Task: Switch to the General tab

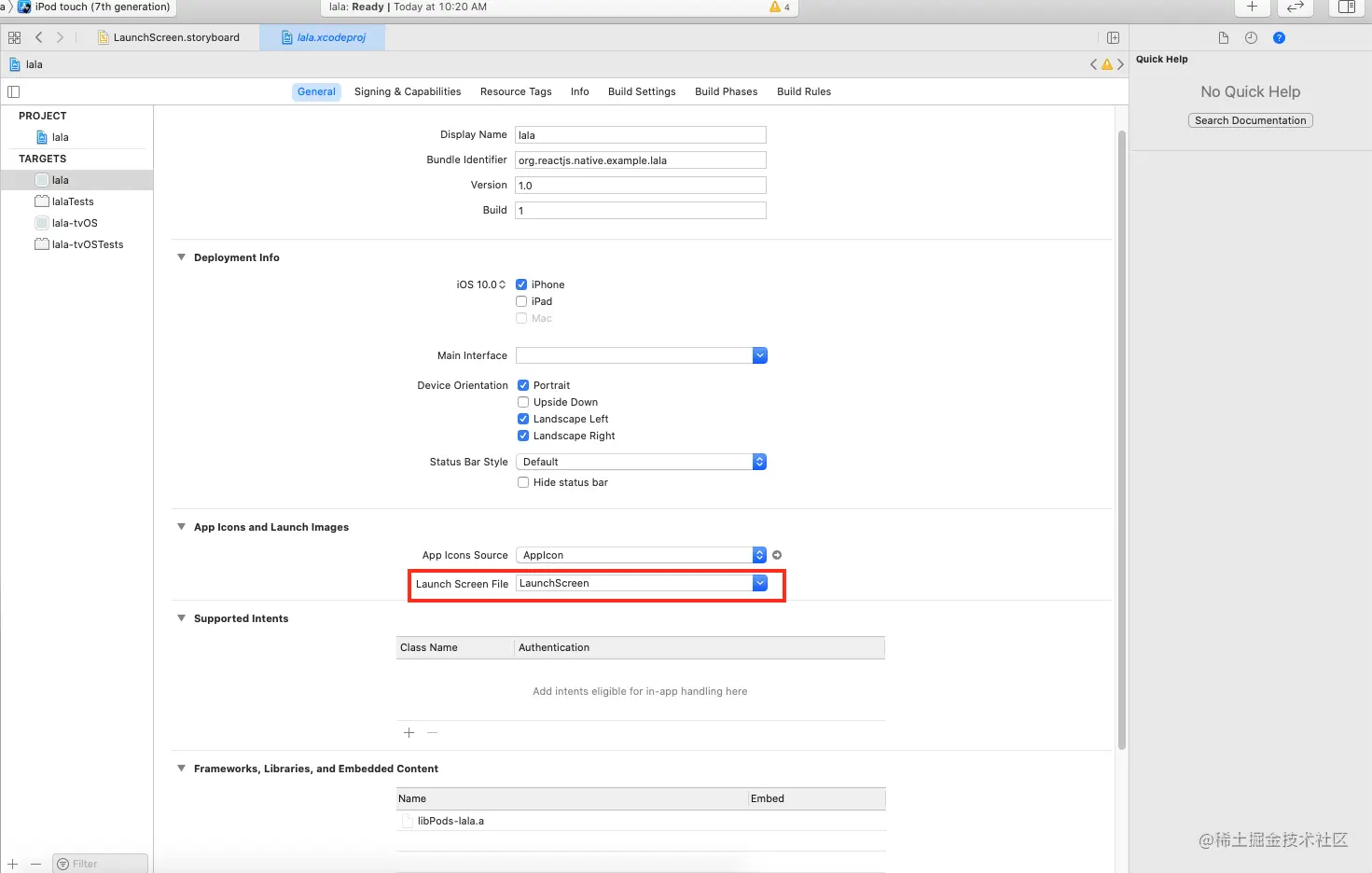Action: click(x=316, y=91)
